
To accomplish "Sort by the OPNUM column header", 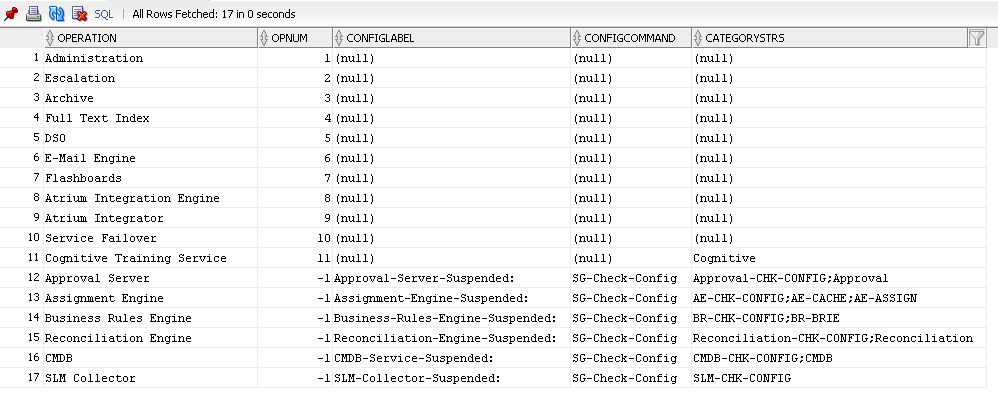I will (295, 38).
